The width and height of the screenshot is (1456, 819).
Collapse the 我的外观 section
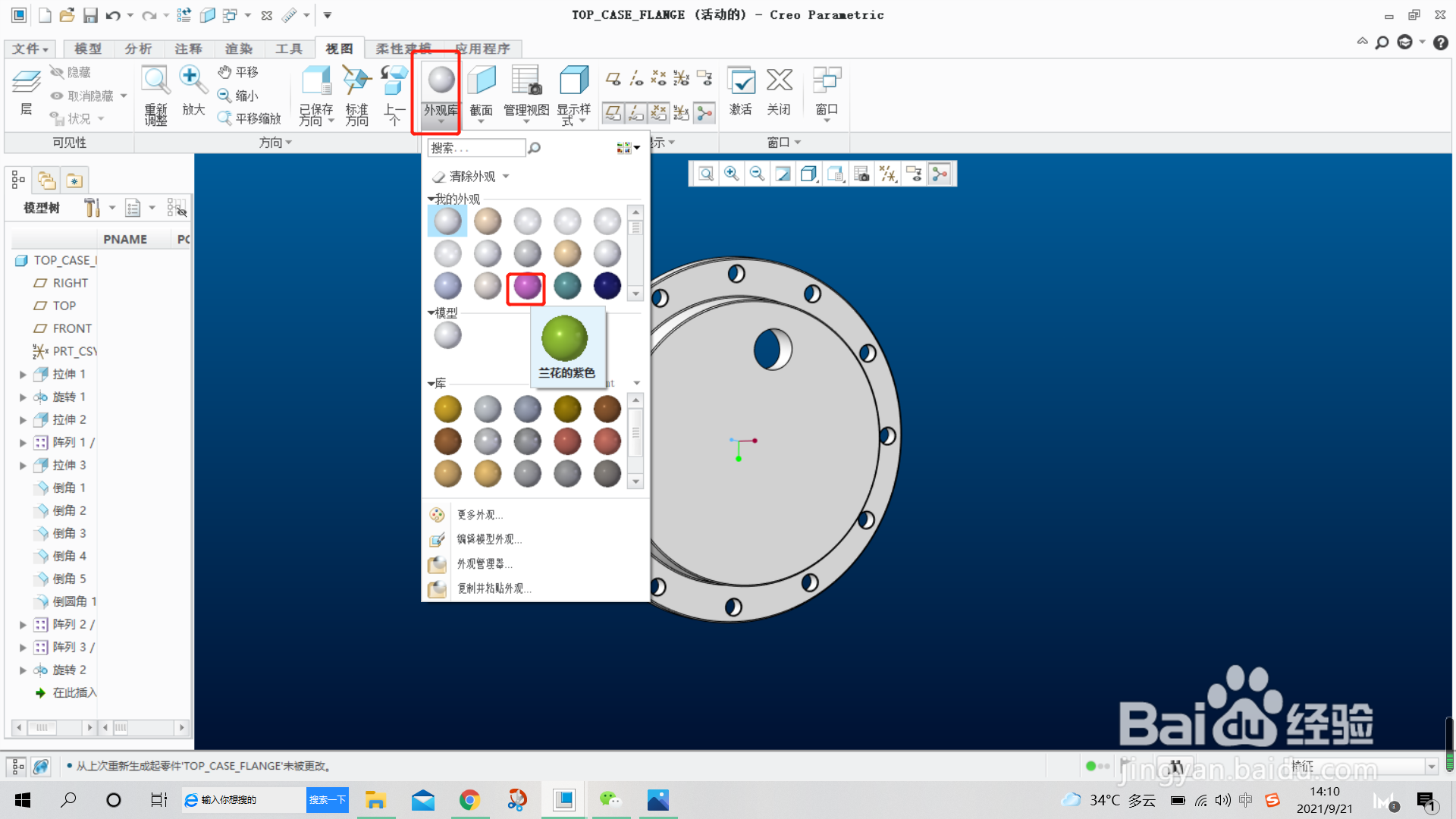pos(431,199)
